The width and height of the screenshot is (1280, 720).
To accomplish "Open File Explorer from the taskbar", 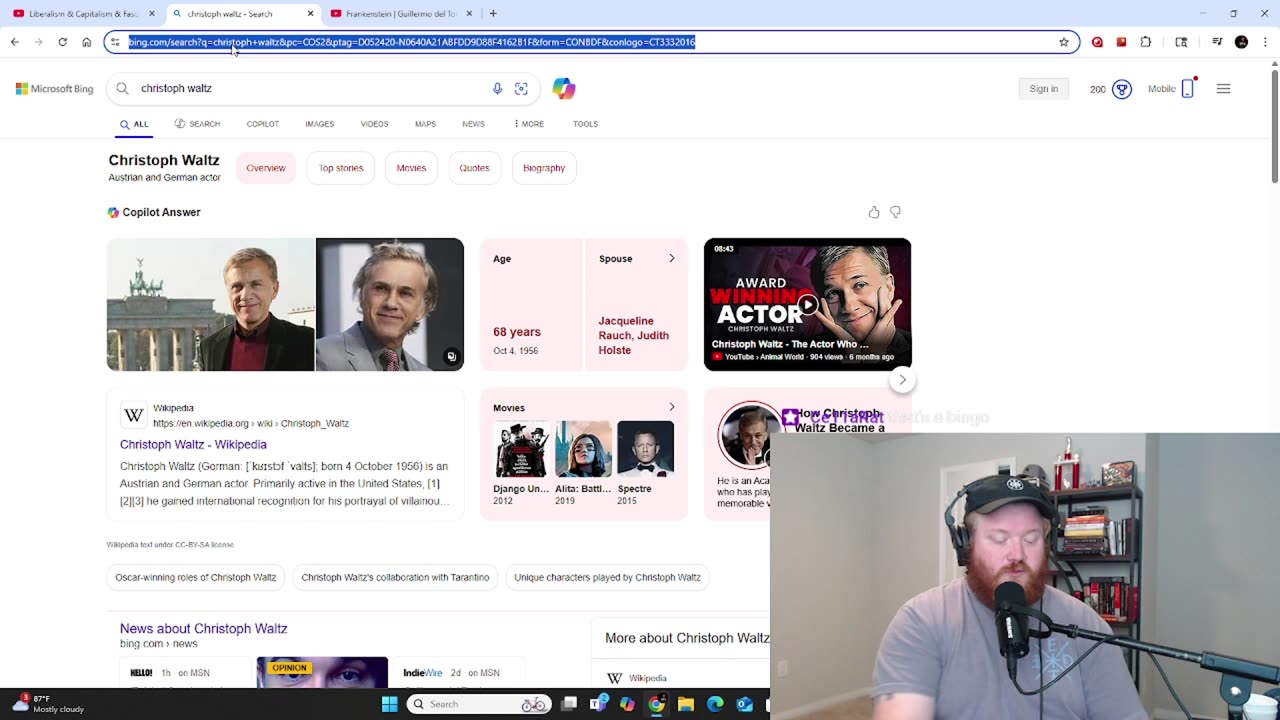I will point(686,704).
